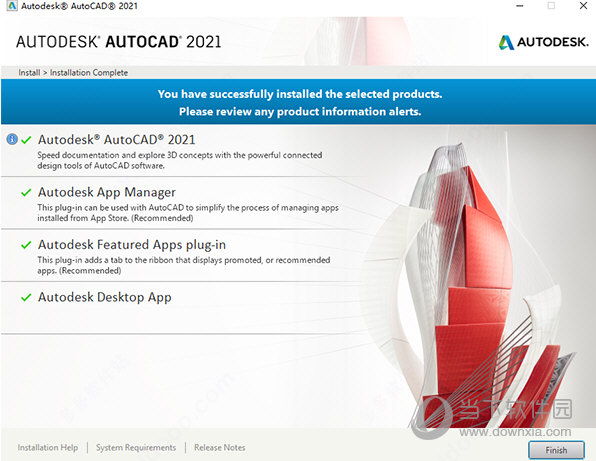Image resolution: width=596 pixels, height=461 pixels.
Task: Click green checkmark next to Featured Apps plug-in
Action: 26,245
